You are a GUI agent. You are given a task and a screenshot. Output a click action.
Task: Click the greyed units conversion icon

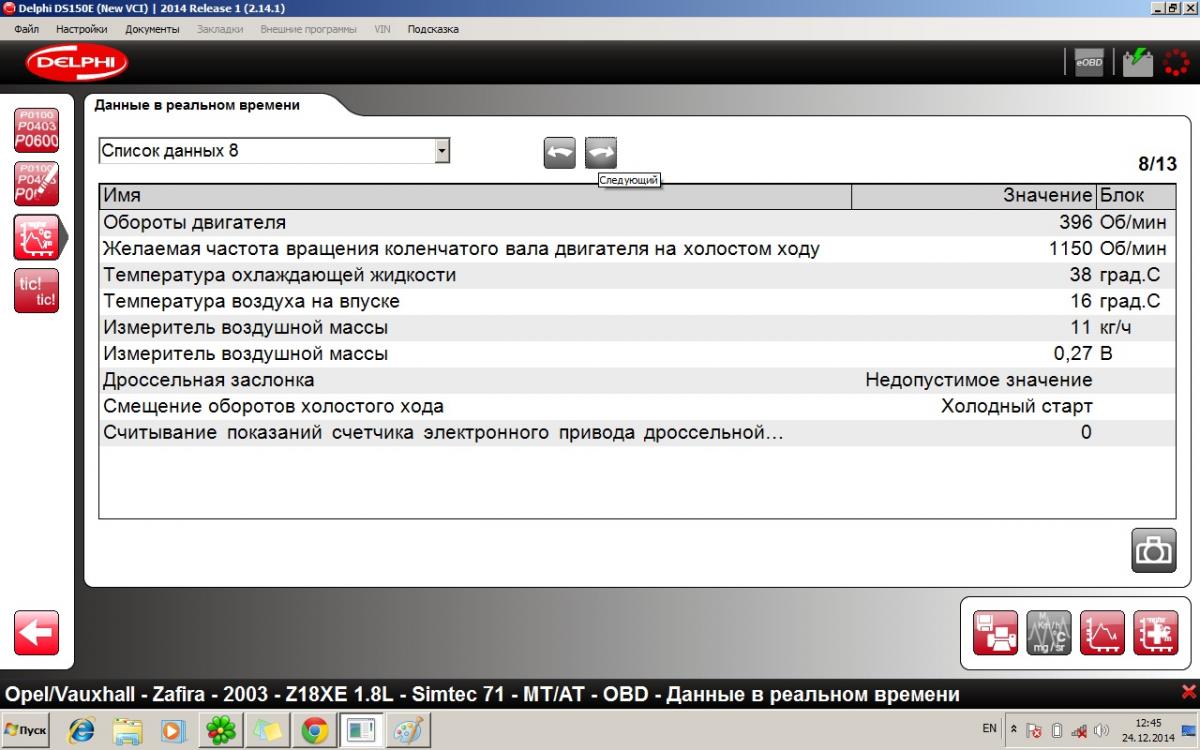click(1048, 633)
